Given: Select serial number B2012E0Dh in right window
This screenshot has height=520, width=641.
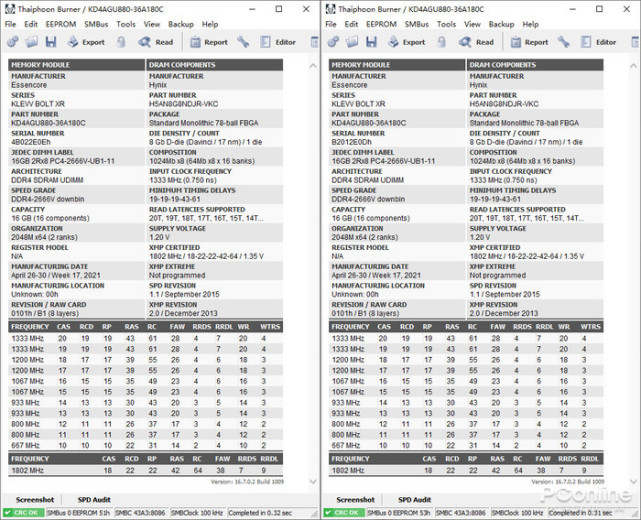Looking at the screenshot, I should pyautogui.click(x=352, y=142).
